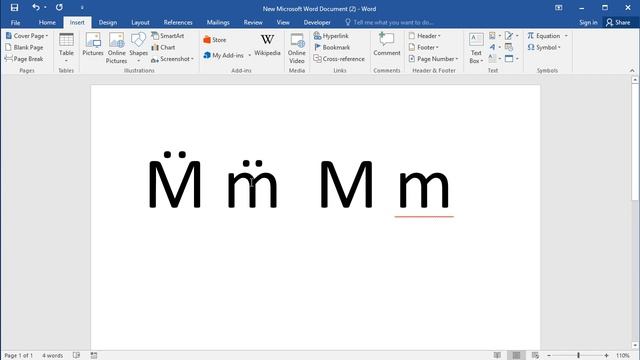Click Sign in

pyautogui.click(x=588, y=22)
